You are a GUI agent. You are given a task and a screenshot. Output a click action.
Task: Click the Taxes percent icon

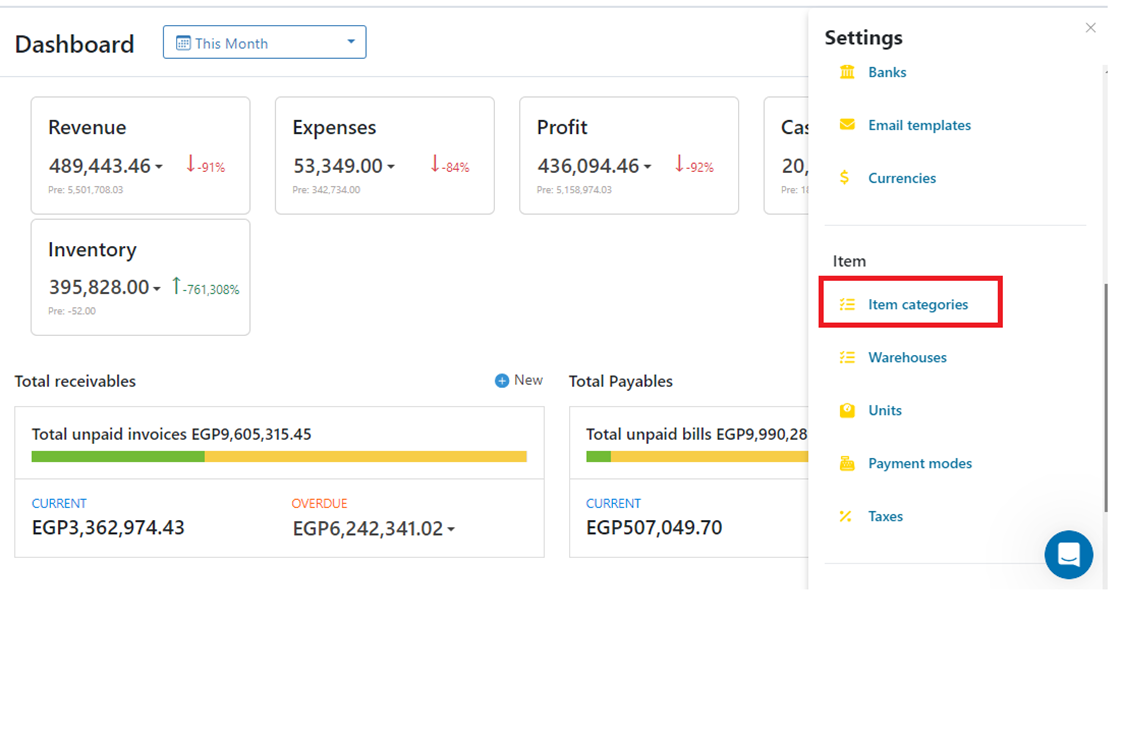(845, 516)
